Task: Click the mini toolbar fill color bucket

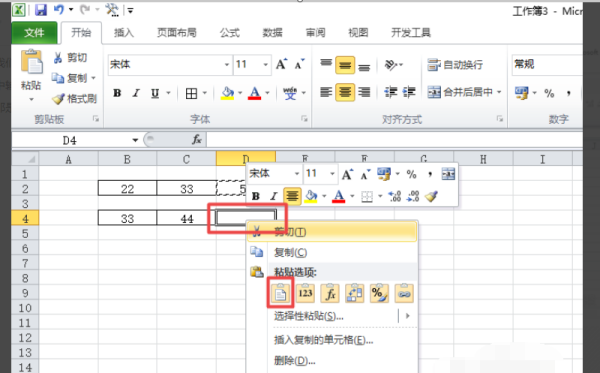Action: click(x=310, y=196)
